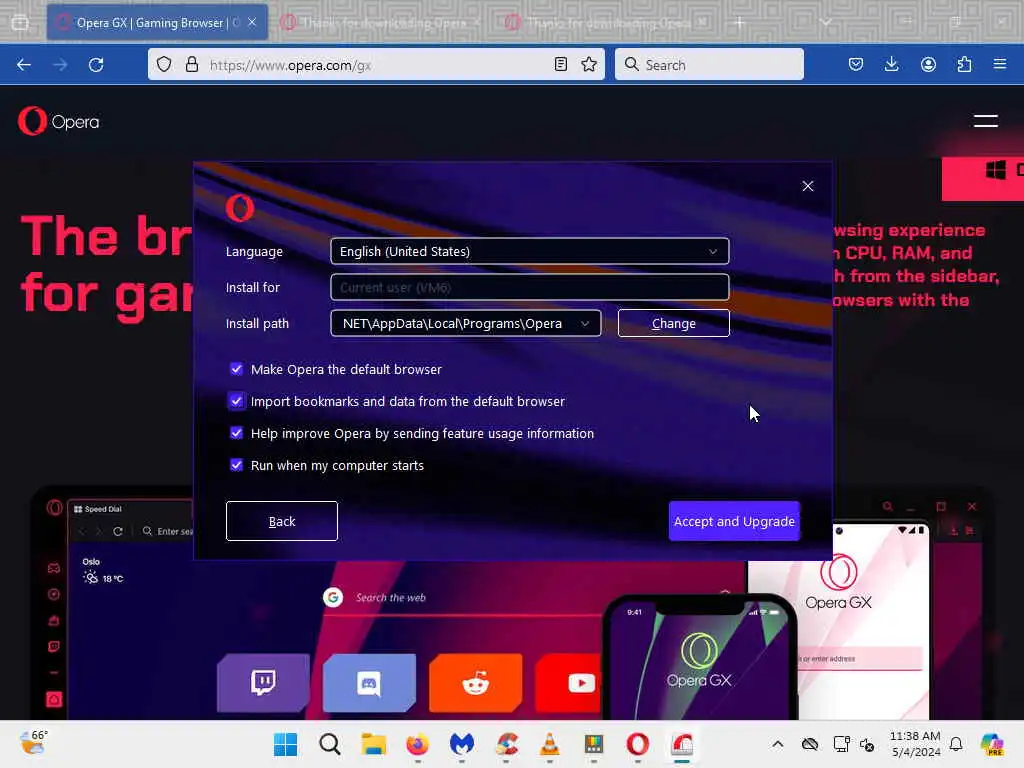Uncheck Run when my computer starts

[x=236, y=465]
